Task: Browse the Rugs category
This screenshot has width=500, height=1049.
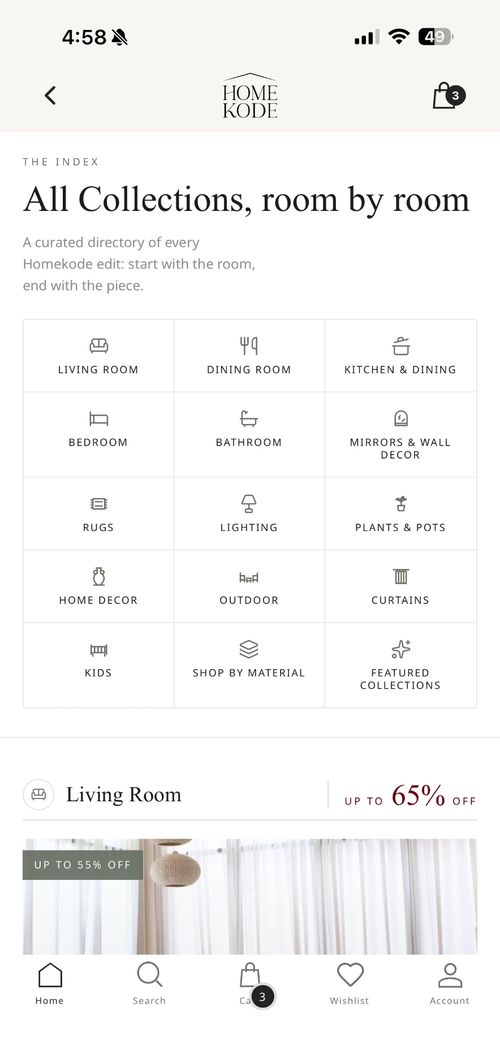Action: pos(98,514)
